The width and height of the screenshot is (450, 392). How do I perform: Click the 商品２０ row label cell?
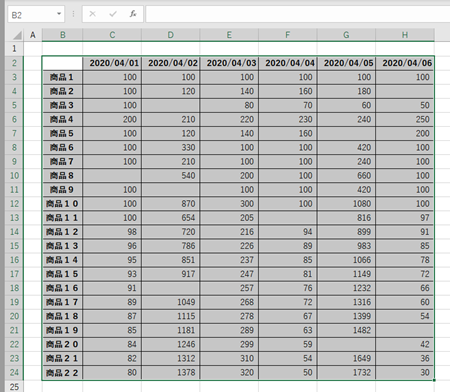click(x=62, y=344)
